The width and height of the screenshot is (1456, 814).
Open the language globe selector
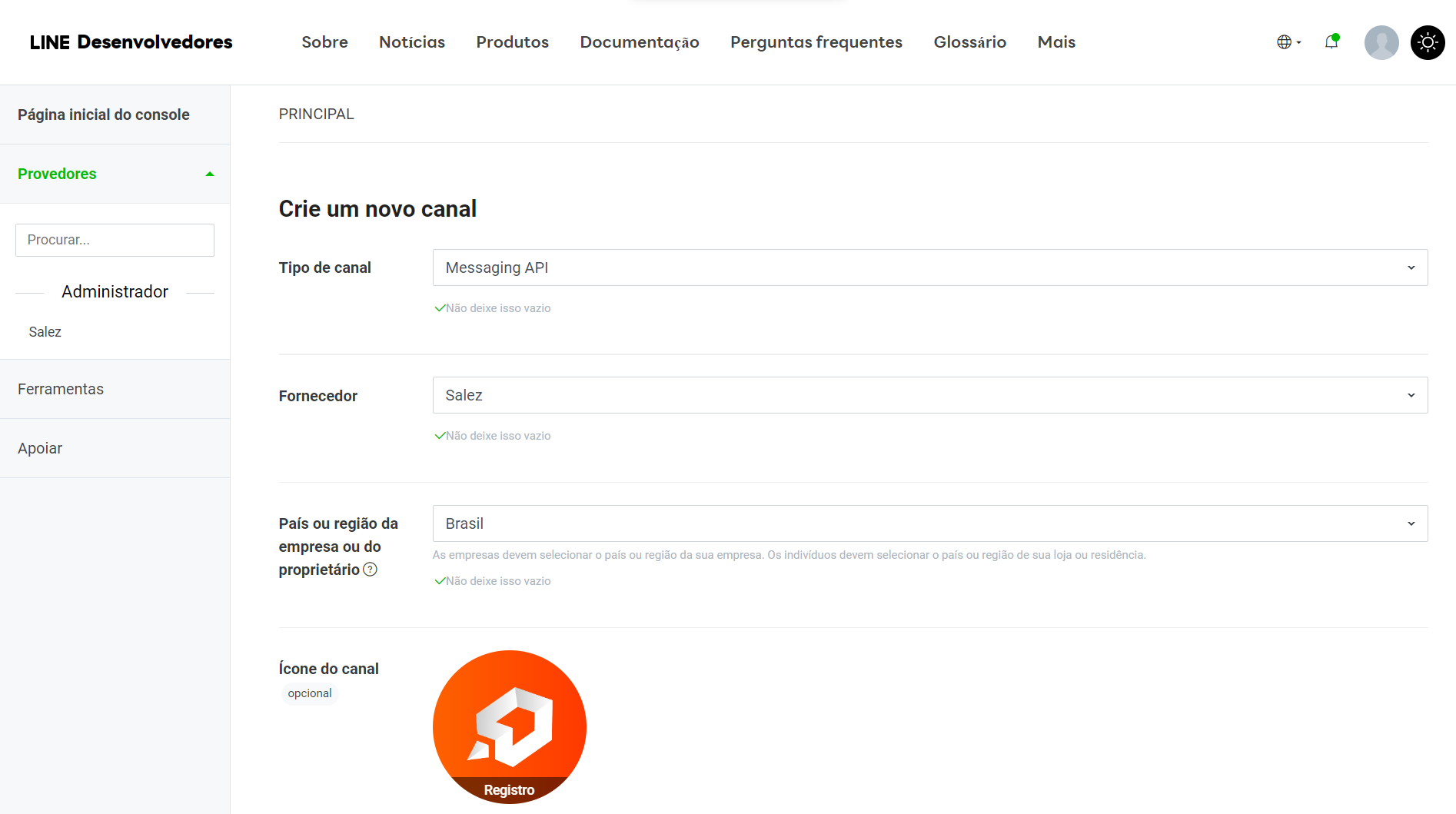pos(1288,42)
